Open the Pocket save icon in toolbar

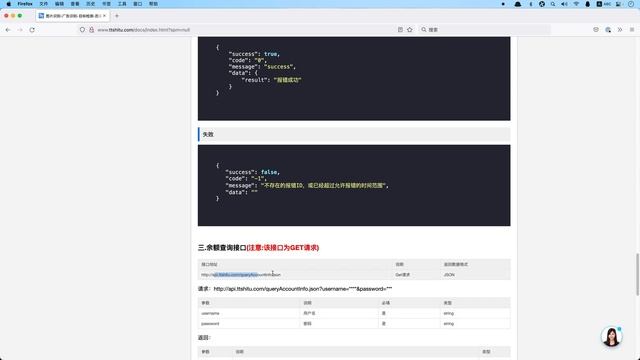point(596,30)
